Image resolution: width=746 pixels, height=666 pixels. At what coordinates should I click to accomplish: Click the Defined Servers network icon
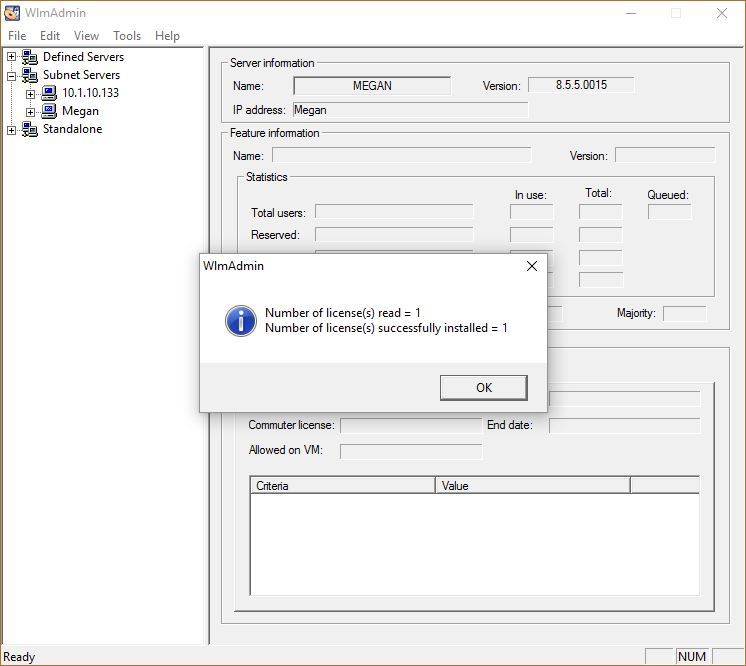[29, 57]
